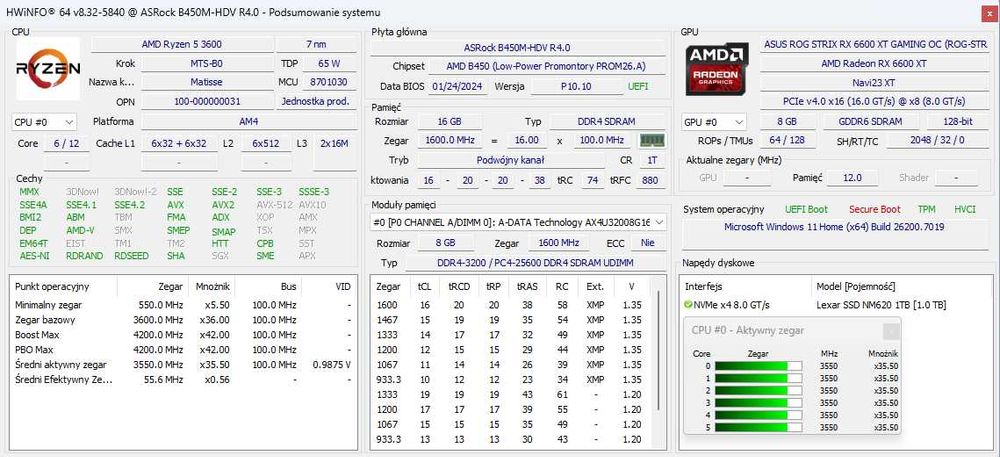Select the DDR4-3200 / PC4-25600 module type field

click(534, 263)
